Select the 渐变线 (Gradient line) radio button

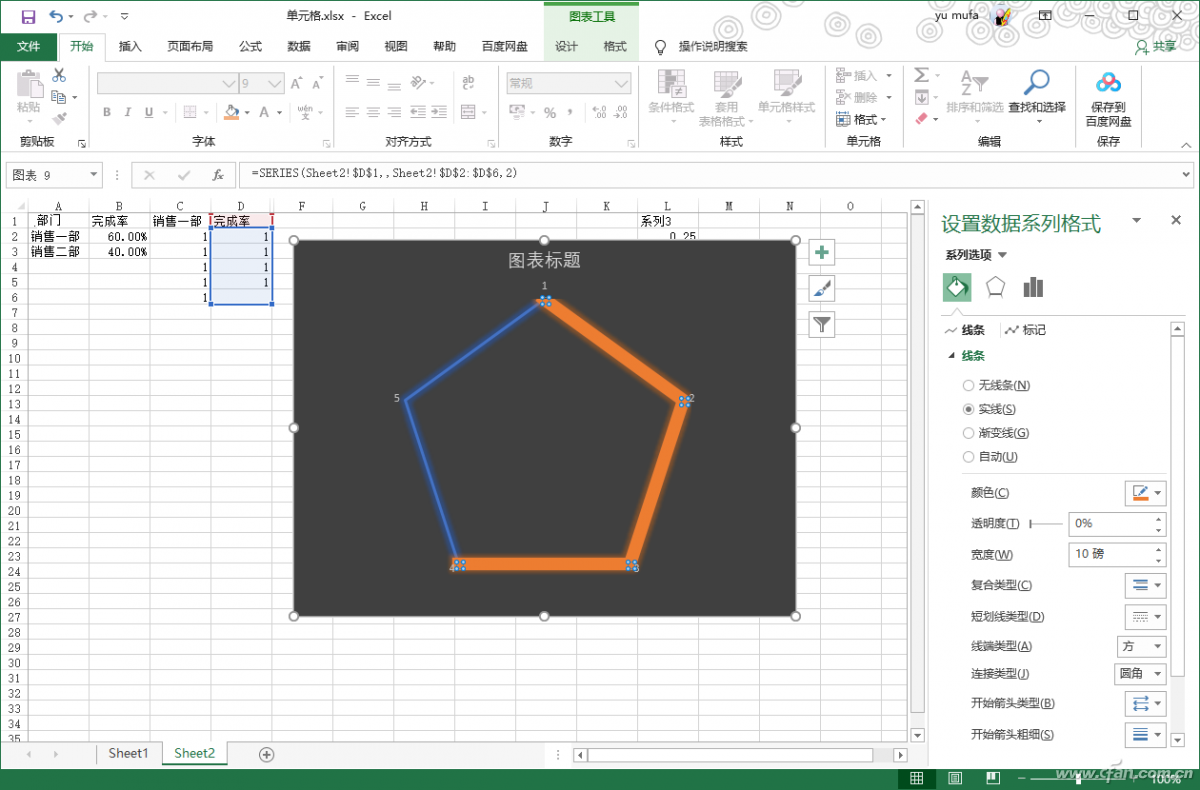click(968, 433)
